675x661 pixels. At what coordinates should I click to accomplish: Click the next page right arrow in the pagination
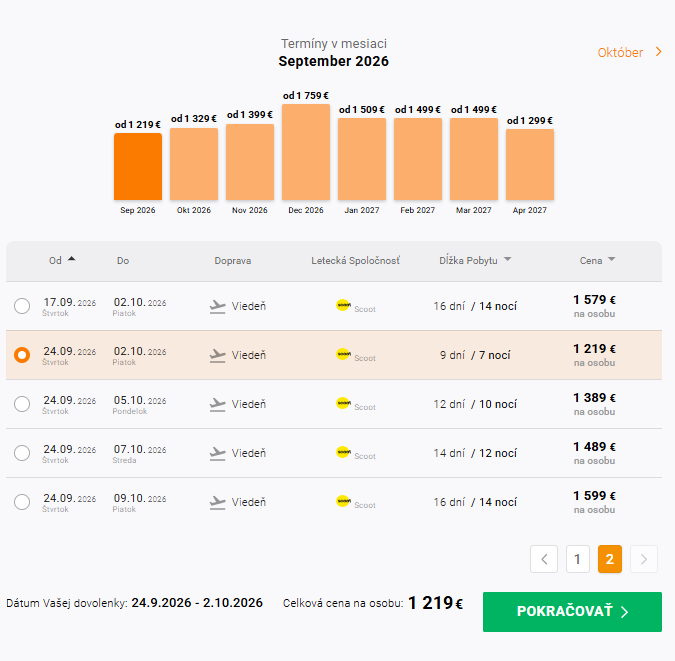(x=644, y=559)
